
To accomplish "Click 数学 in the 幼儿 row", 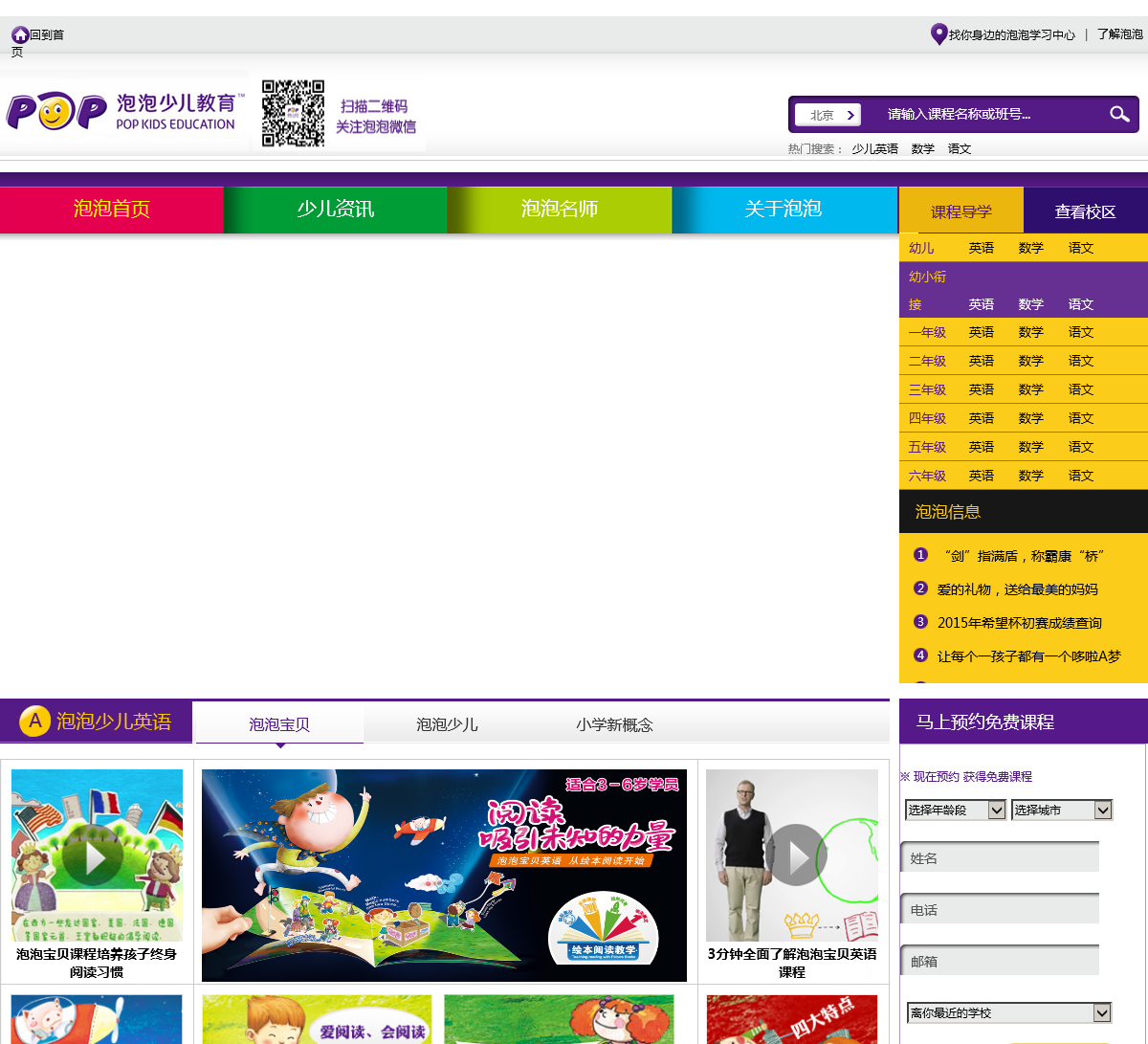I will coord(1031,248).
